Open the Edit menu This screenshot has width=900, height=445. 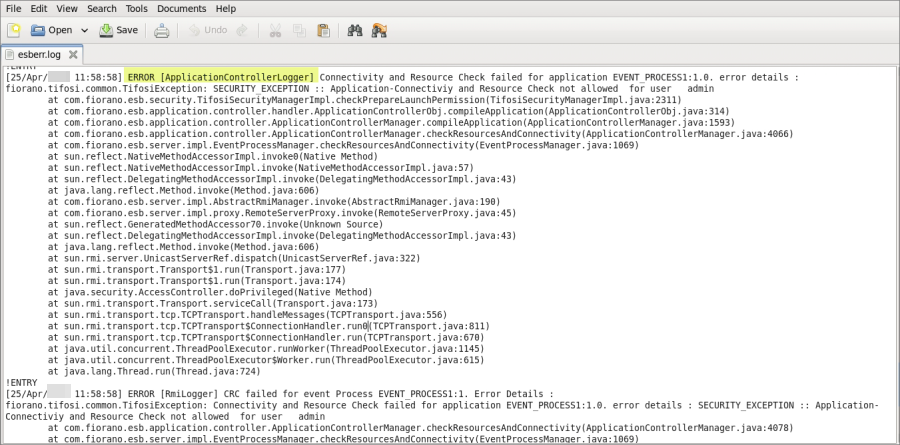tap(39, 8)
